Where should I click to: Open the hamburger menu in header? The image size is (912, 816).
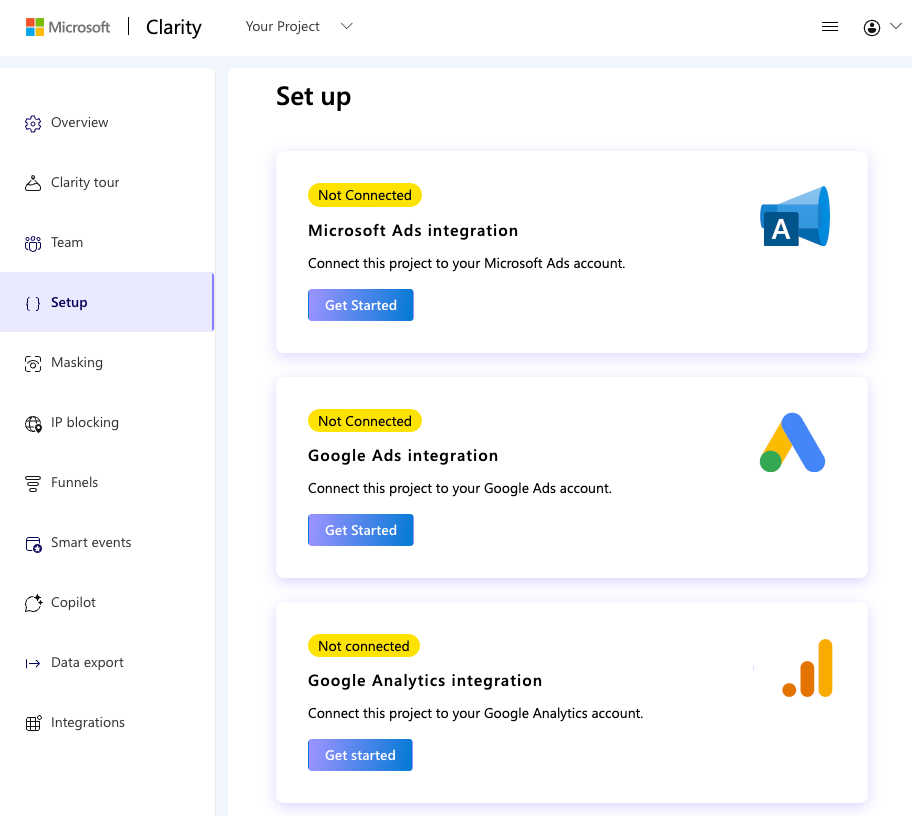point(829,27)
